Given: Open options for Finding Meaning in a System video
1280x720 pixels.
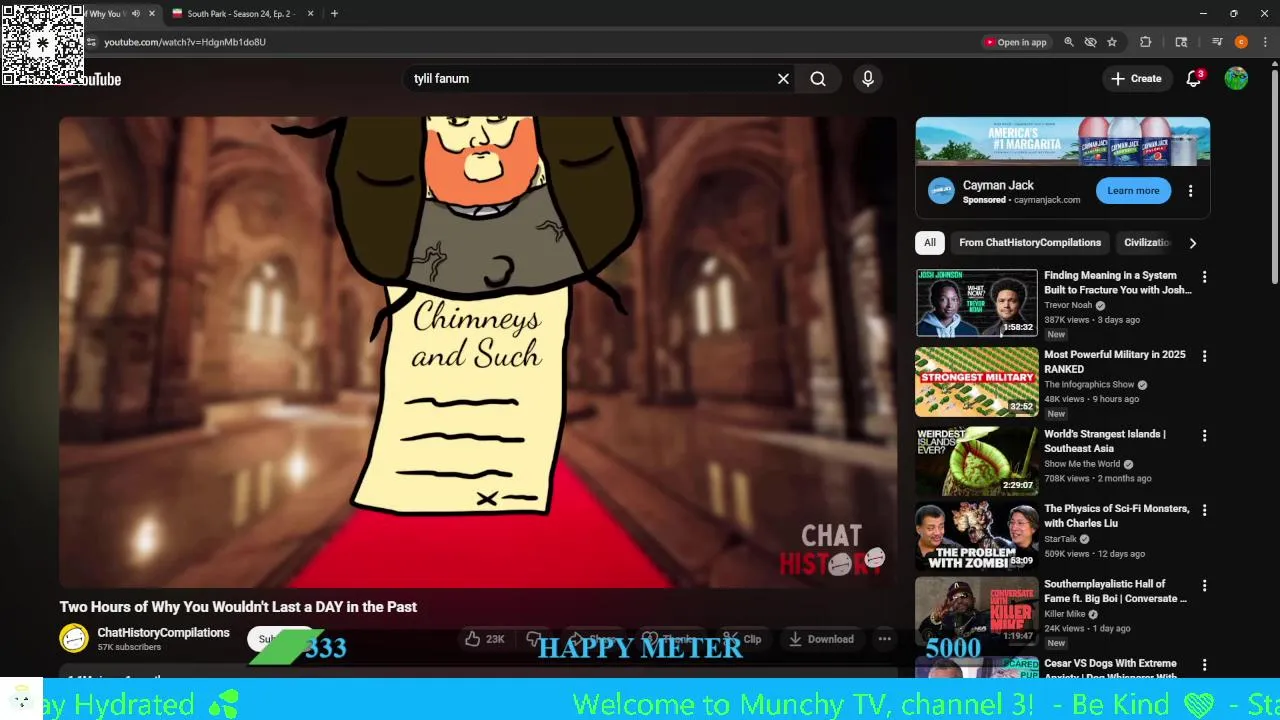Looking at the screenshot, I should tap(1204, 277).
